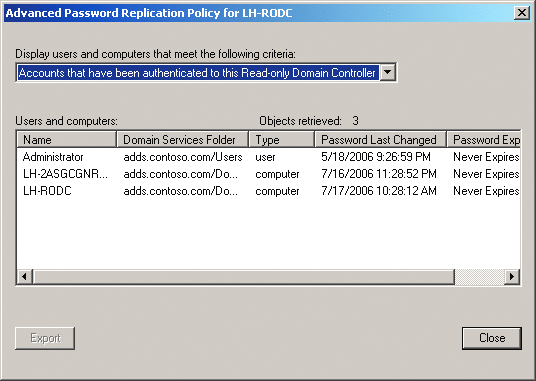Sort by the Type column header
The width and height of the screenshot is (536, 381).
[282, 140]
